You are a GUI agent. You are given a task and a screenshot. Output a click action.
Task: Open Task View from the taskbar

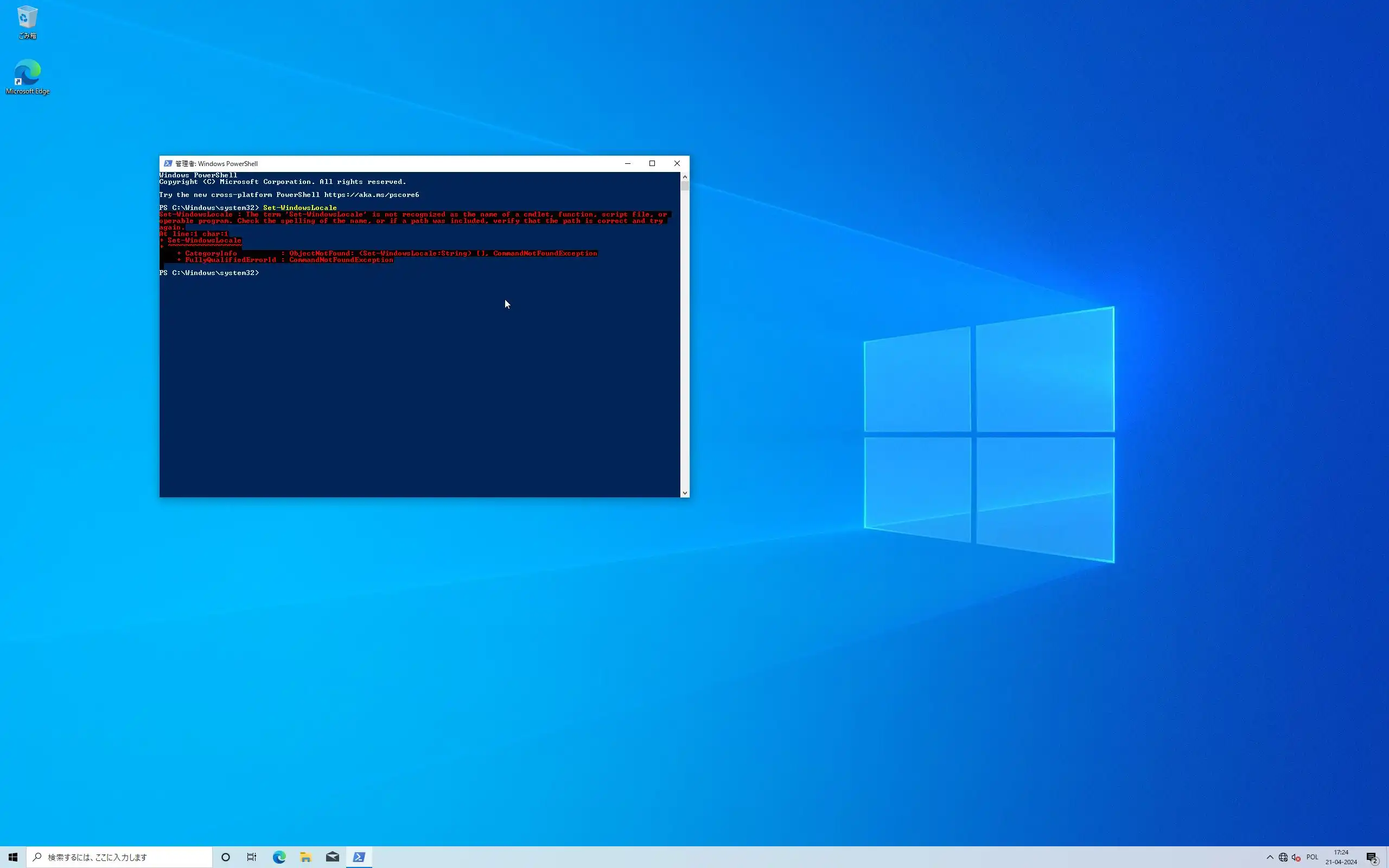coord(252,857)
